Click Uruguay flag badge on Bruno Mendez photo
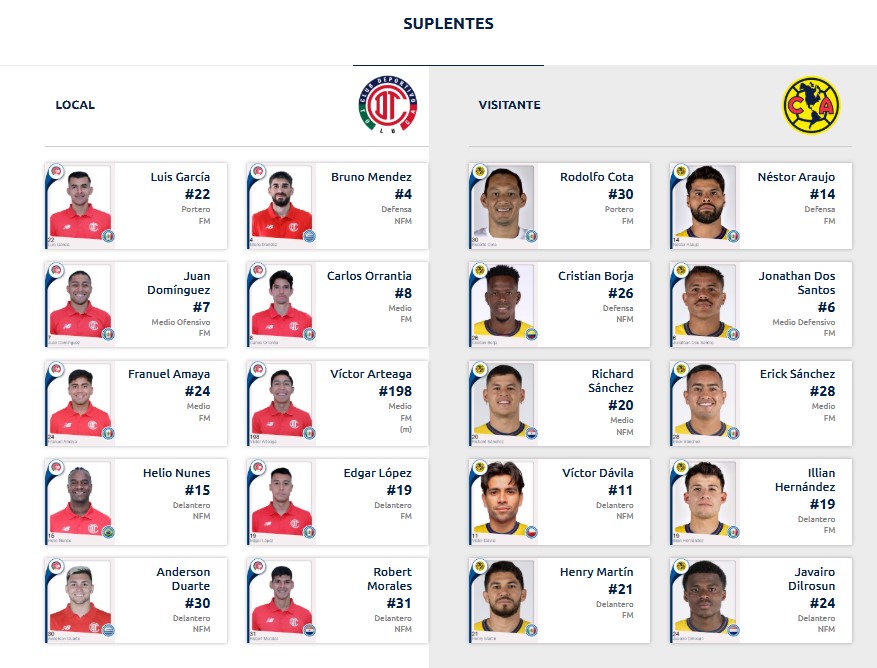Viewport: 877px width, 668px height. point(309,236)
